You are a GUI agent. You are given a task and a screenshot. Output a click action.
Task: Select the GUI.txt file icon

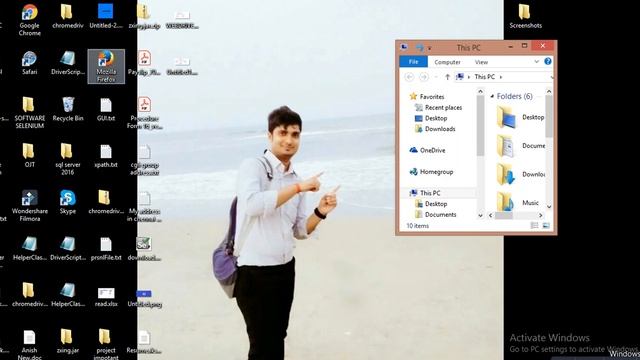coord(106,109)
